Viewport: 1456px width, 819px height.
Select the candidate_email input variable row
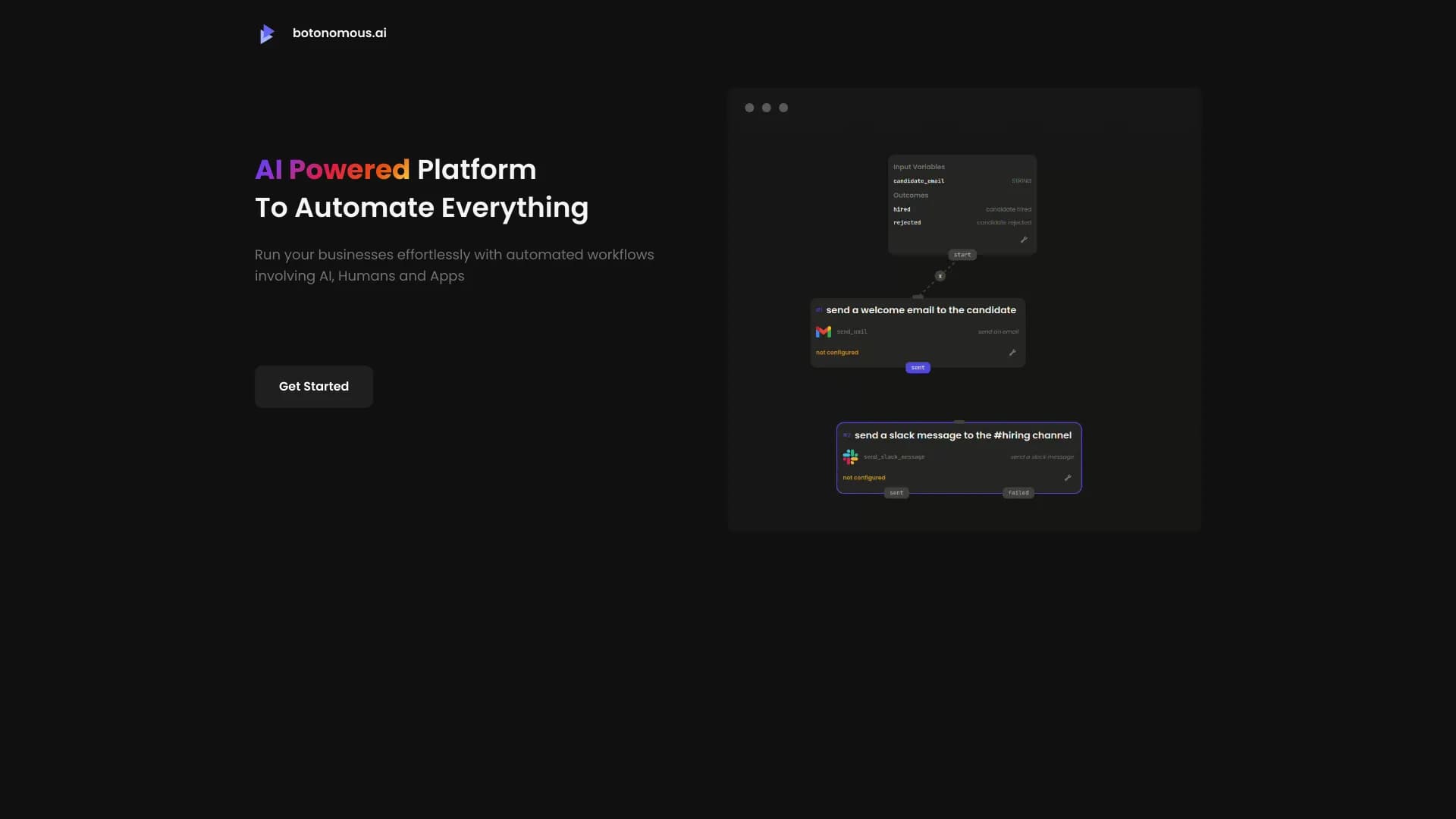918,180
